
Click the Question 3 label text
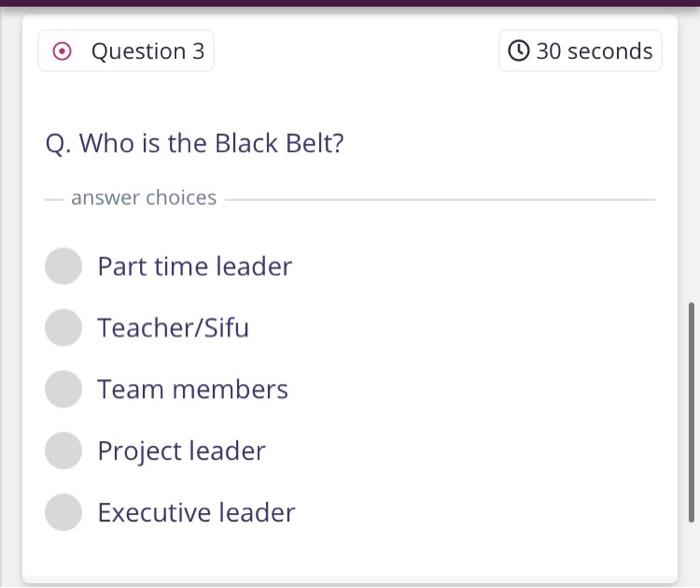point(147,51)
